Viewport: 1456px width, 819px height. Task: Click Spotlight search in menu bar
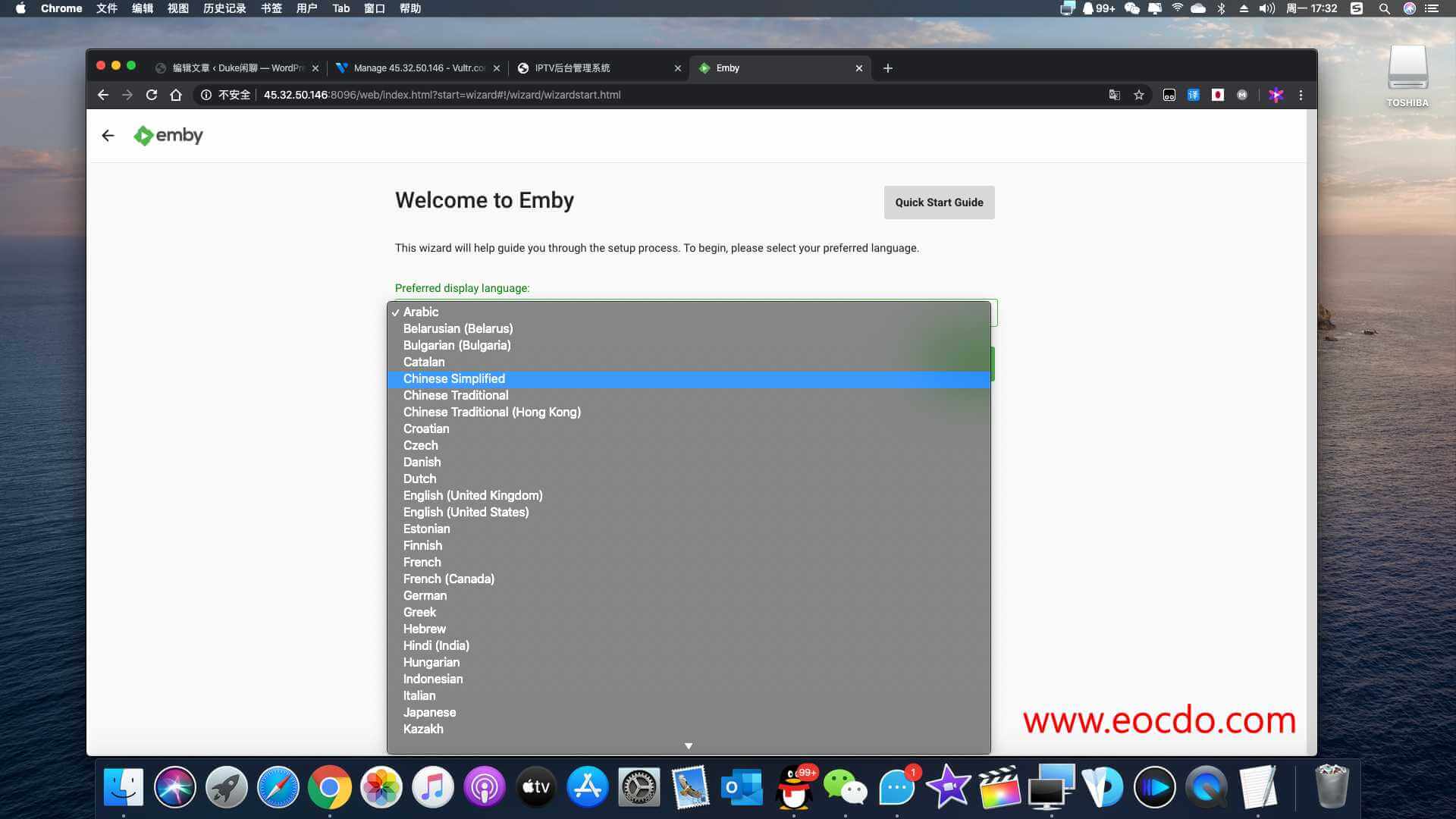tap(1384, 8)
